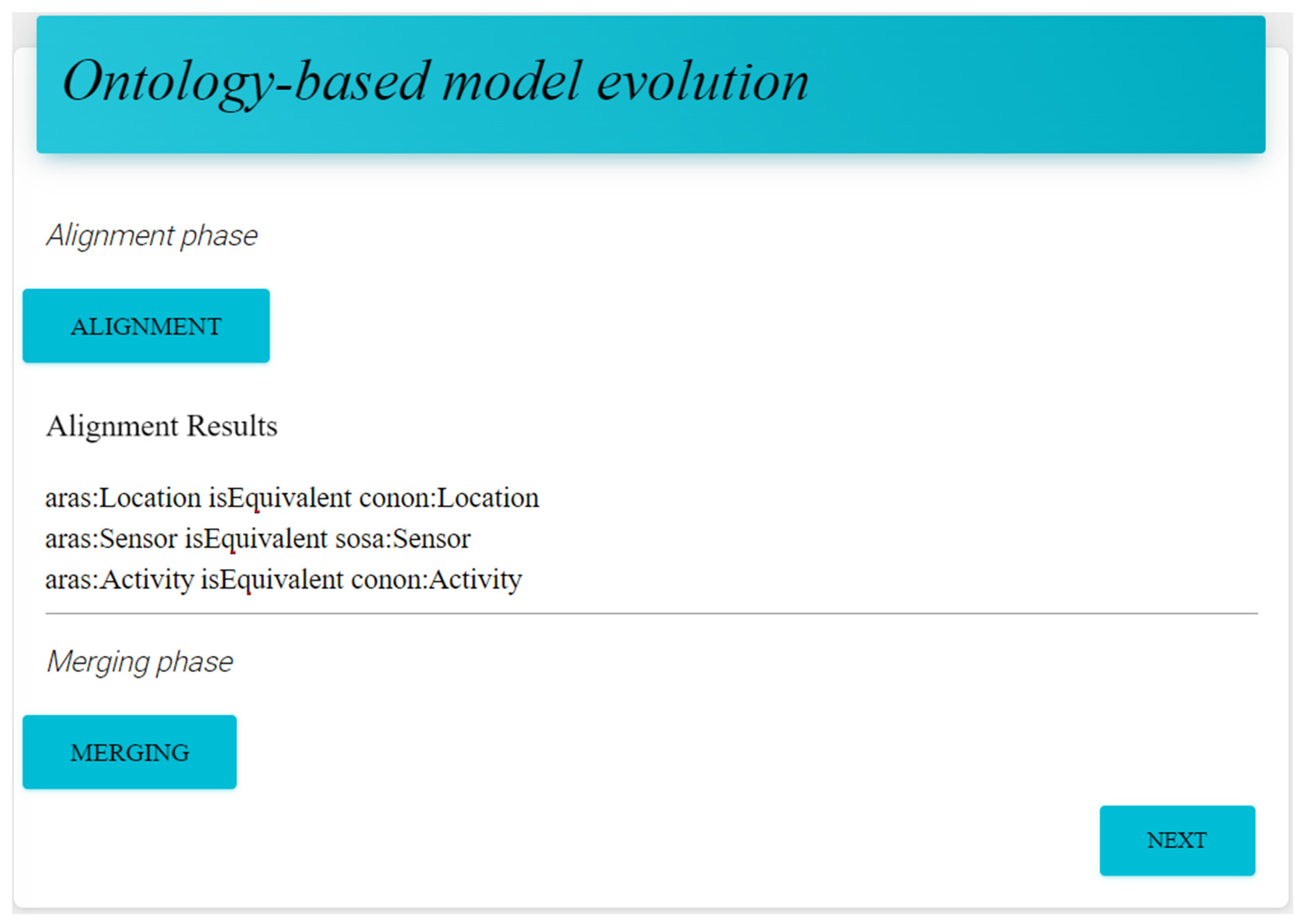
Task: Click the horizontal divider above Merging phase
Action: pos(651,614)
